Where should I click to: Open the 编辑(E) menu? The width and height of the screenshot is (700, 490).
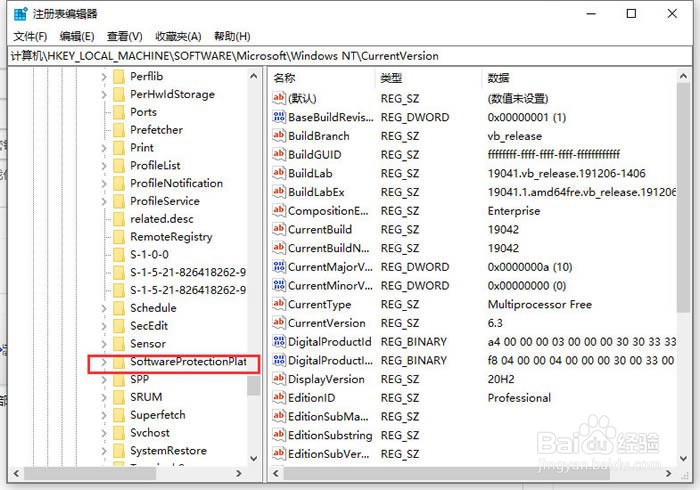(77, 36)
